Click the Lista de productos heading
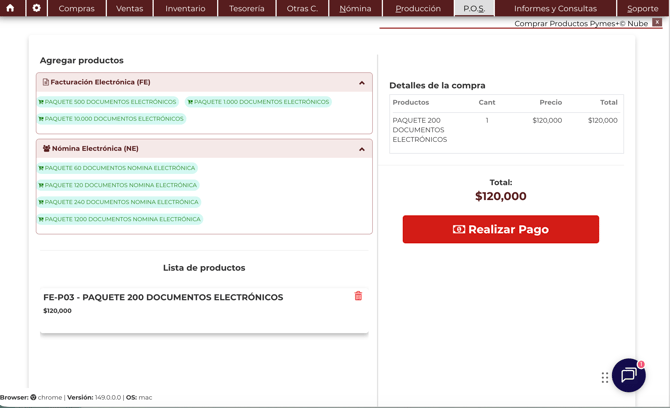Viewport: 670px width, 408px height. (204, 268)
